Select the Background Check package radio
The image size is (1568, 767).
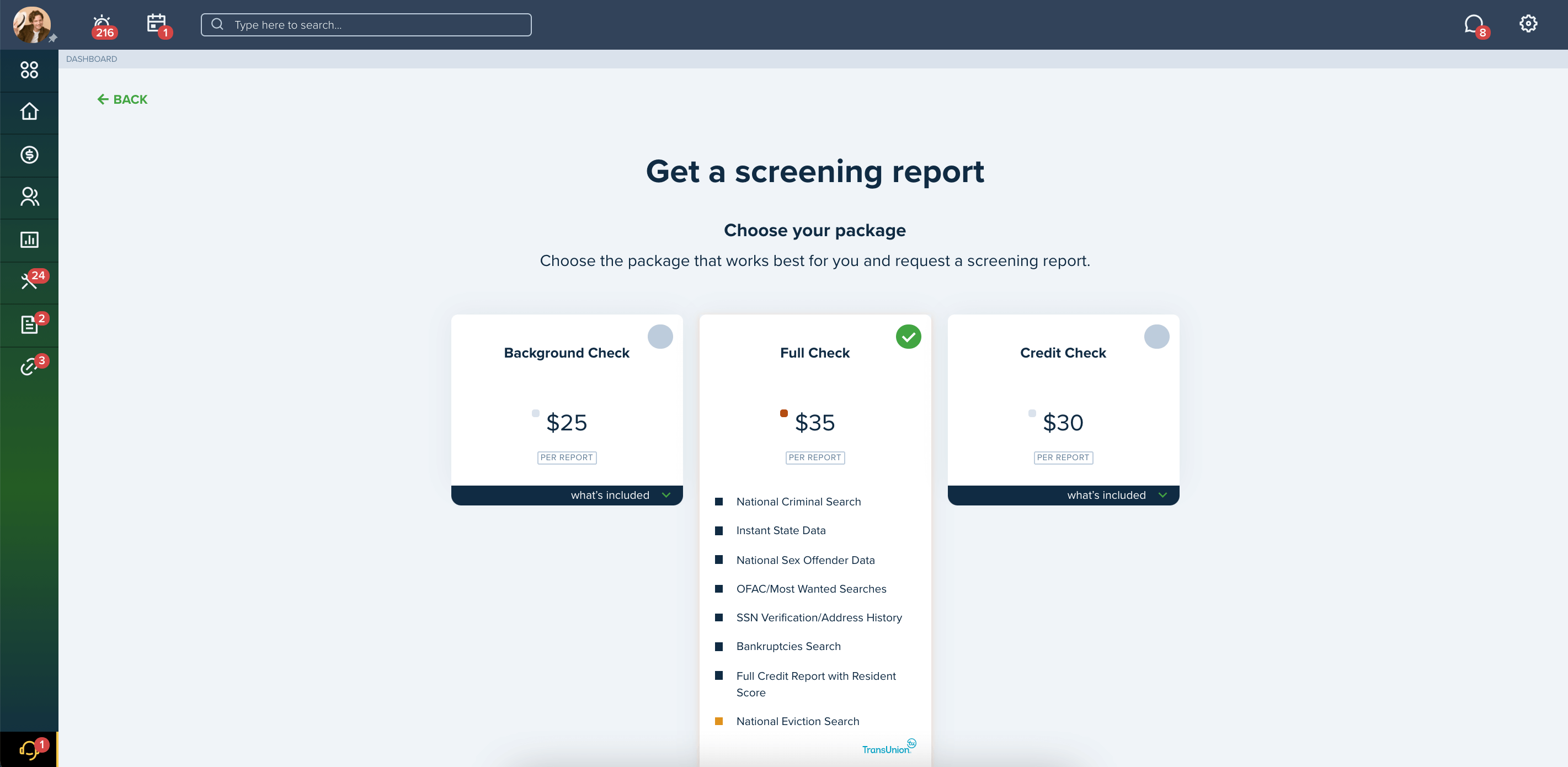(660, 337)
